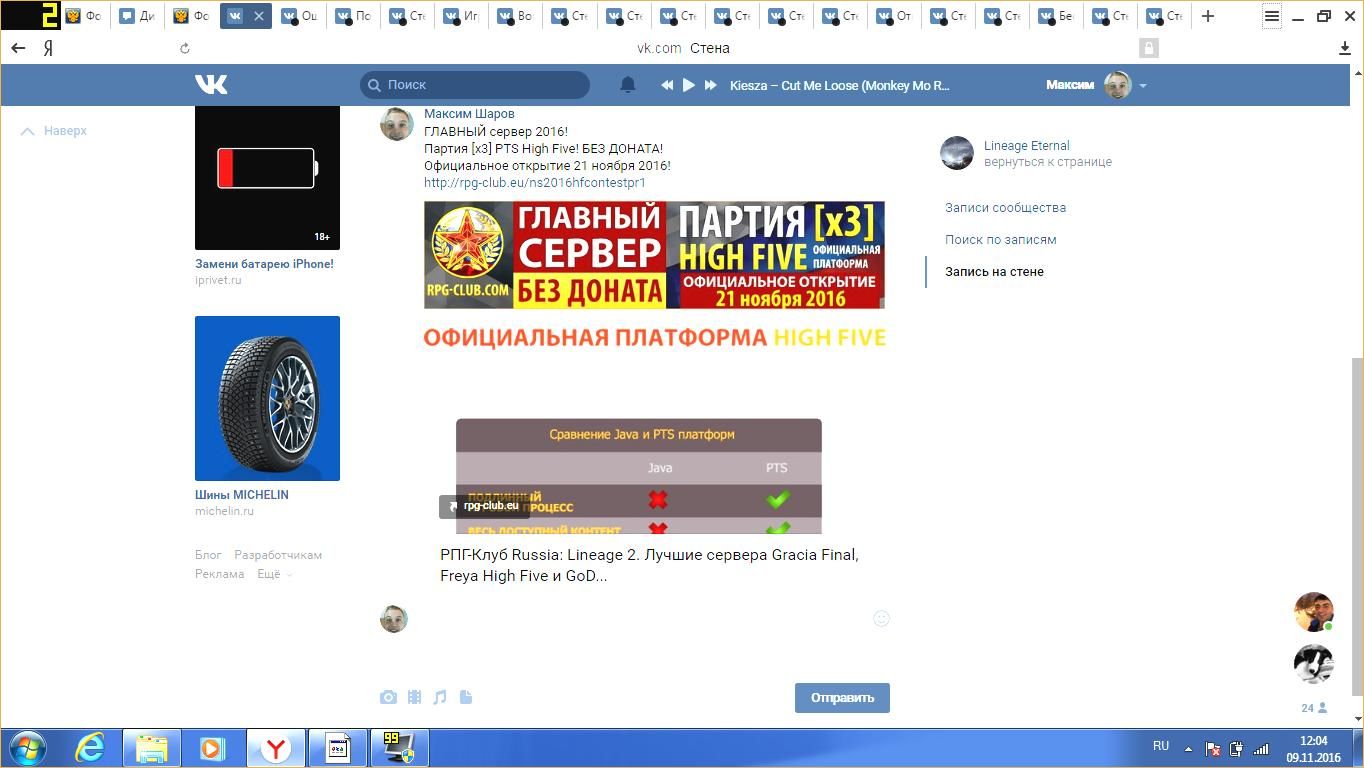Click the lock icon in address bar
Image resolution: width=1364 pixels, height=768 pixels.
[1148, 48]
